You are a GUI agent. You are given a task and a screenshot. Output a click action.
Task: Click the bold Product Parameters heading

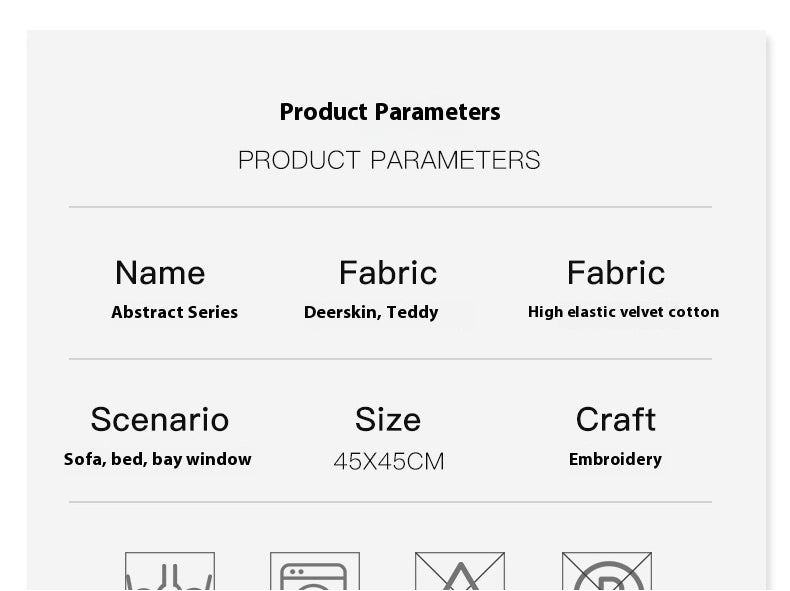[390, 112]
